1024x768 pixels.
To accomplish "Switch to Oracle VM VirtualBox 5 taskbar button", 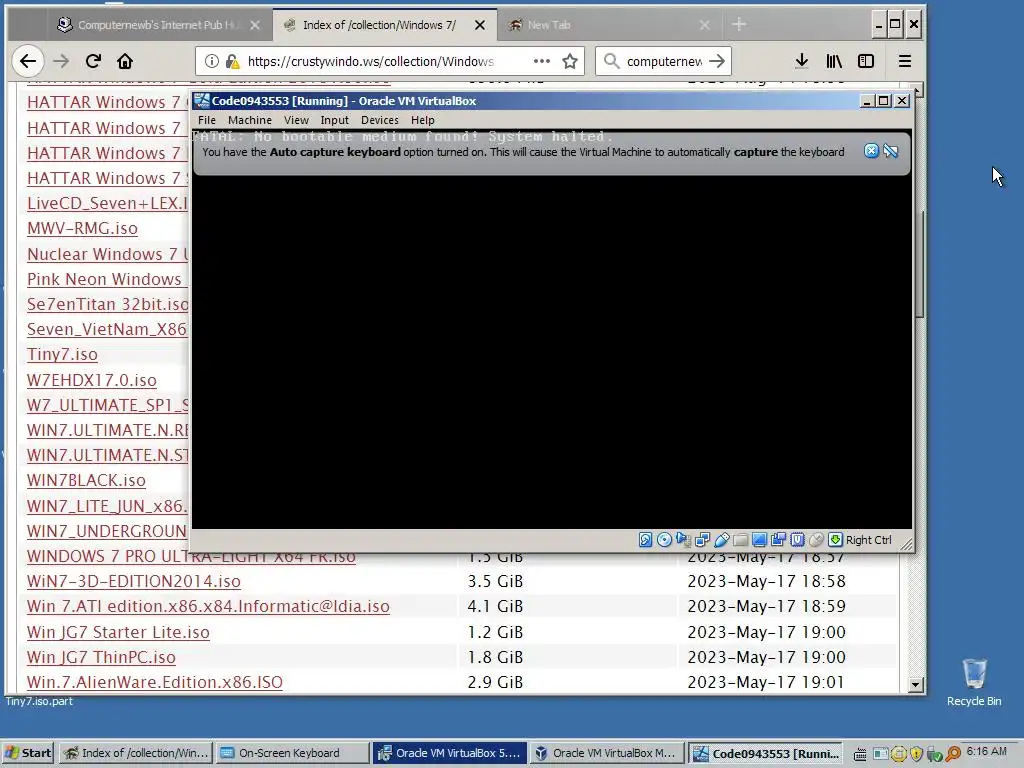I will pyautogui.click(x=450, y=753).
